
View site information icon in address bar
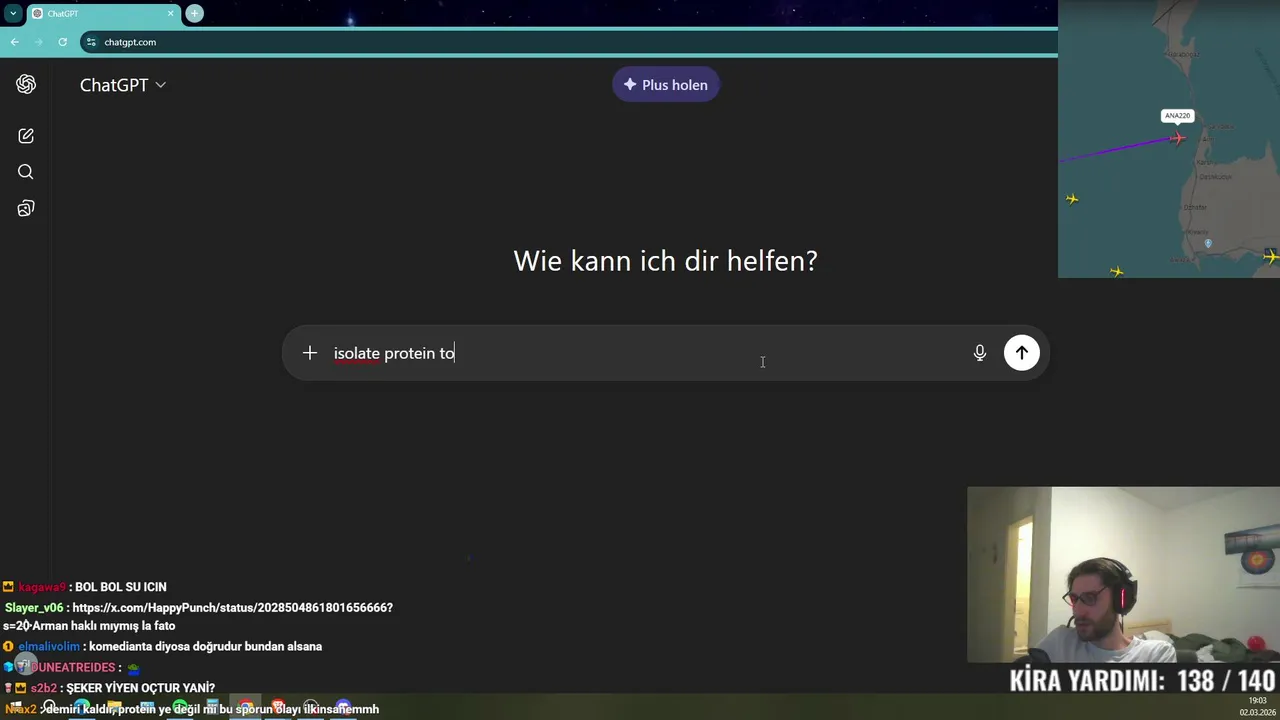click(x=91, y=42)
